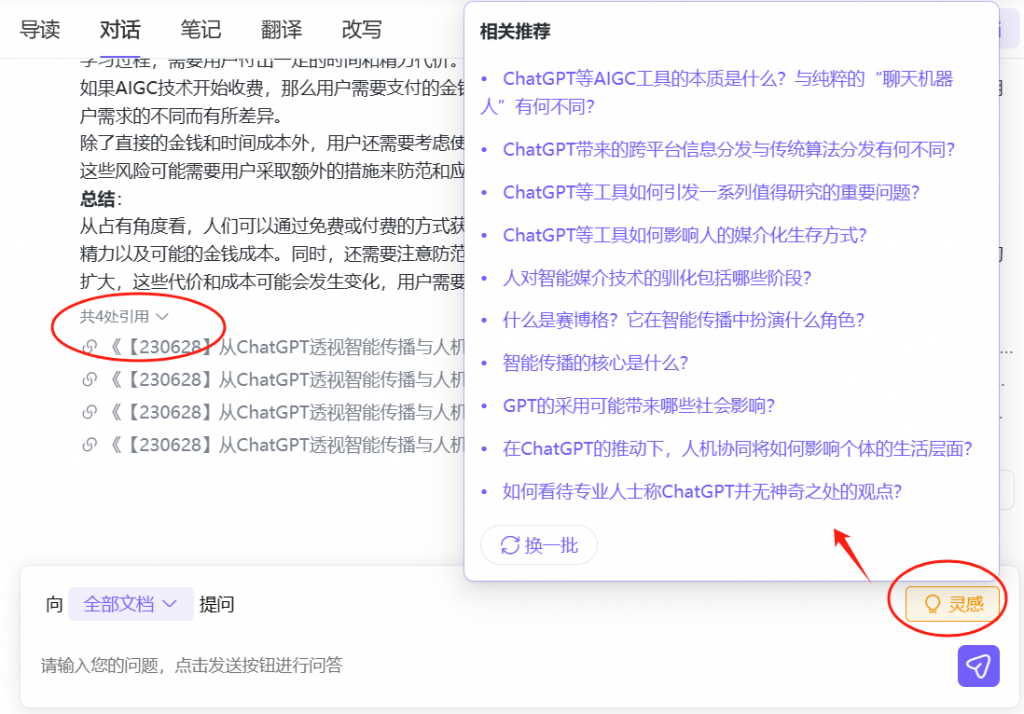Open the second 【230628】 citation text
This screenshot has width=1024, height=714.
pyautogui.click(x=285, y=380)
